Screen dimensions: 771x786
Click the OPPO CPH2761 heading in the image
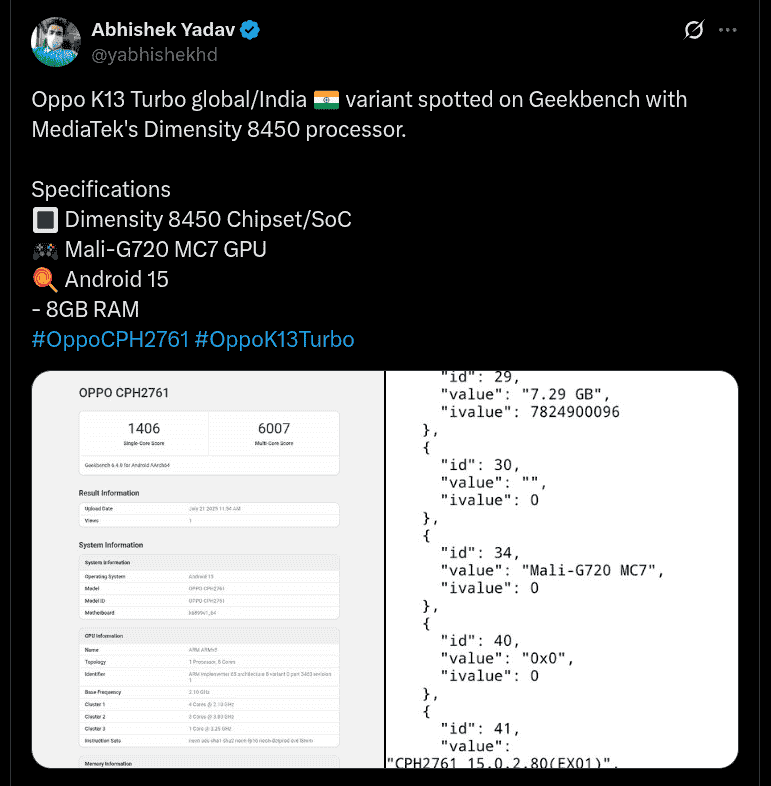point(124,393)
